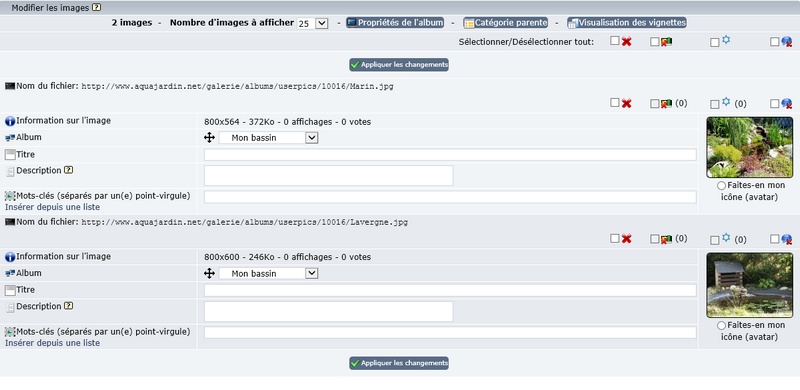Click info icon for Lavergne.jpg image information

[10, 257]
